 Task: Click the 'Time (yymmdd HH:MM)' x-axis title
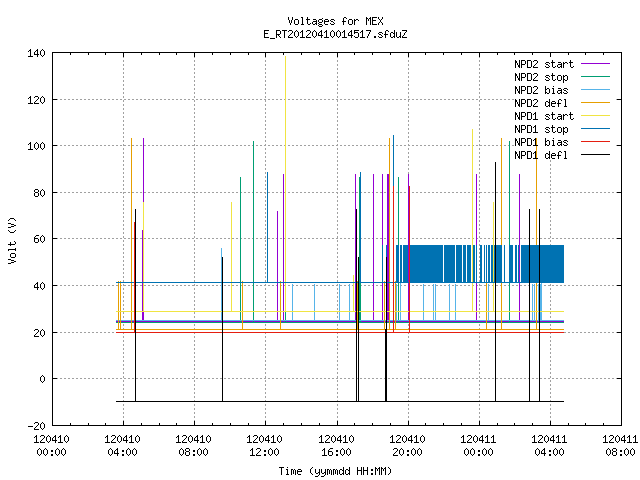tap(335, 471)
